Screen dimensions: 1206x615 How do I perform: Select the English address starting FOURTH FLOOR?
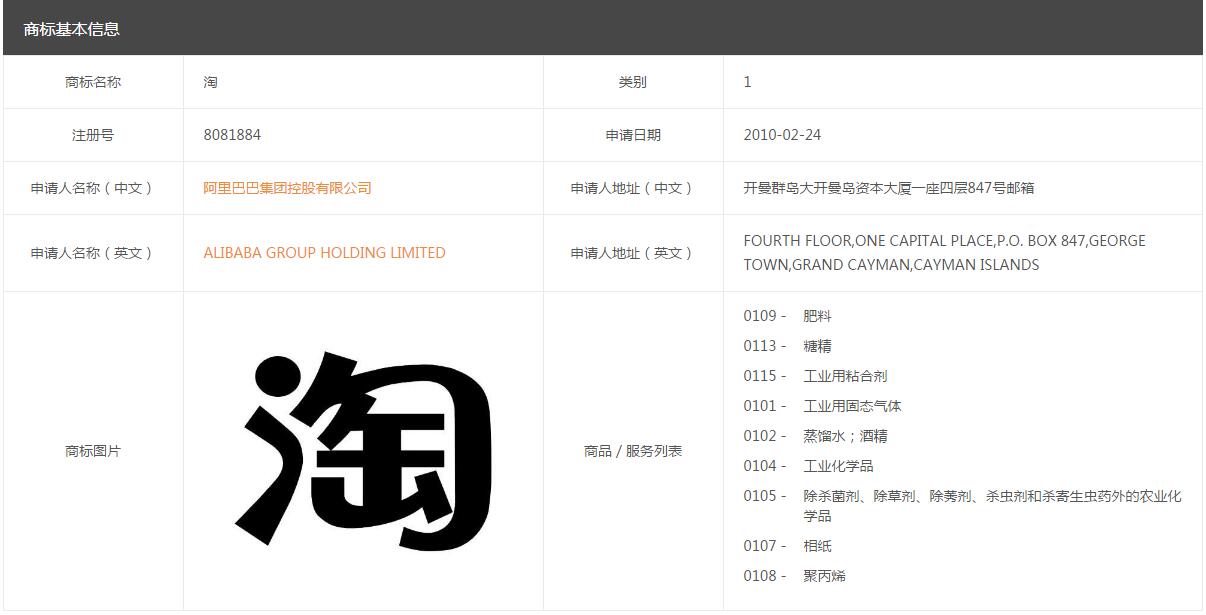point(945,253)
